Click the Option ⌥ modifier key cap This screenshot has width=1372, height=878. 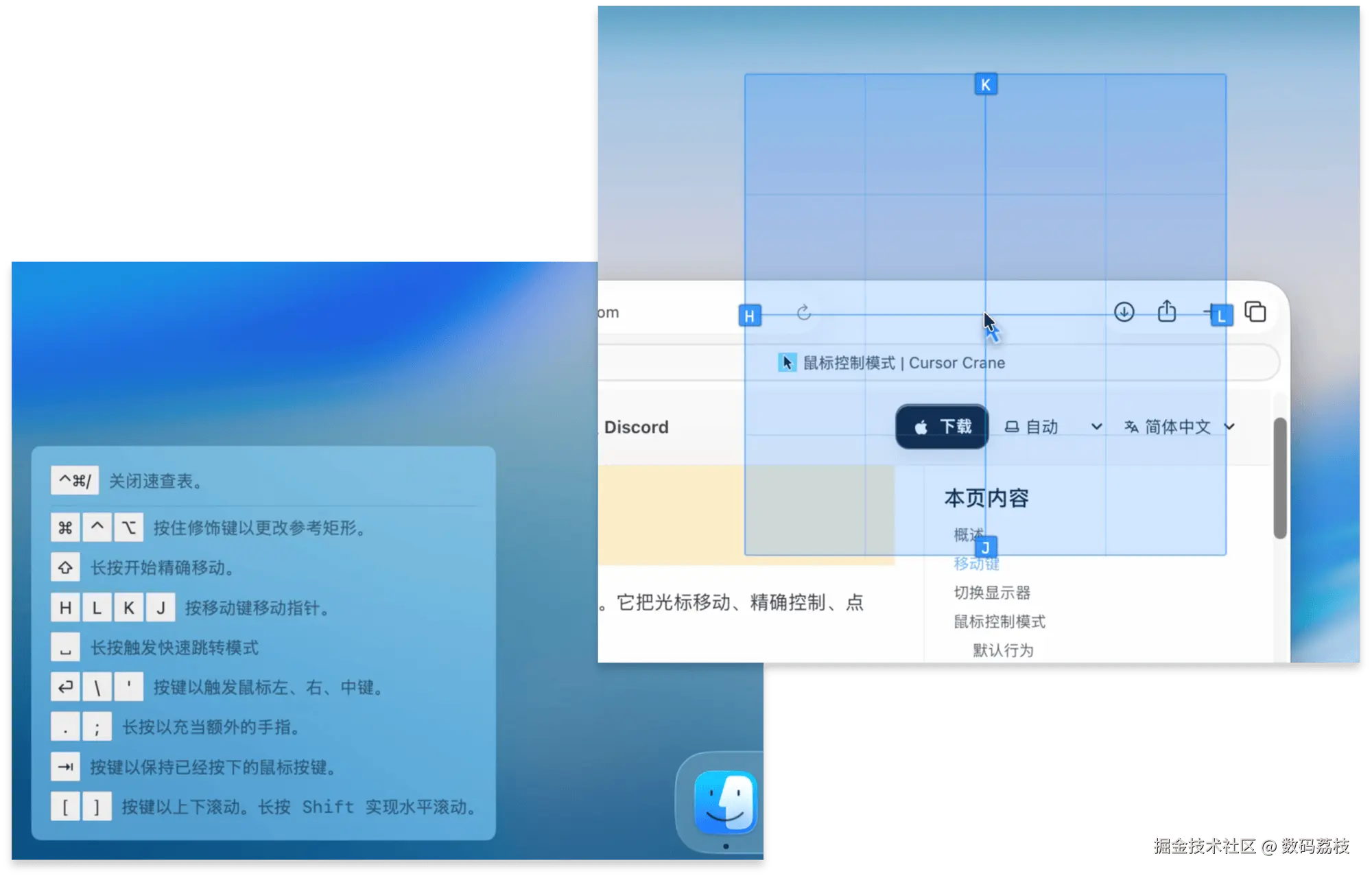129,527
